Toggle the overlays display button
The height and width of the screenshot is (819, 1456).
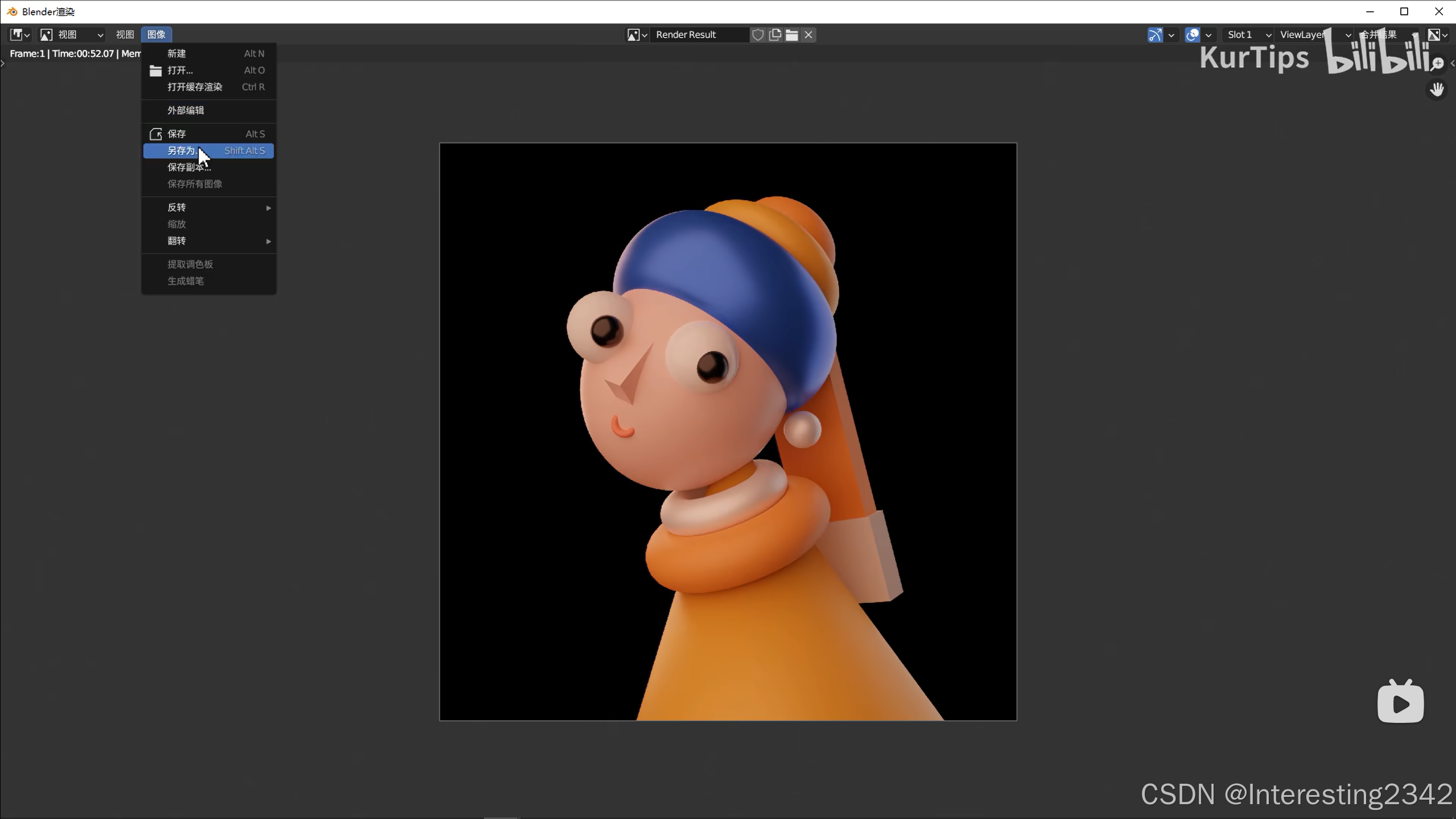(1193, 35)
